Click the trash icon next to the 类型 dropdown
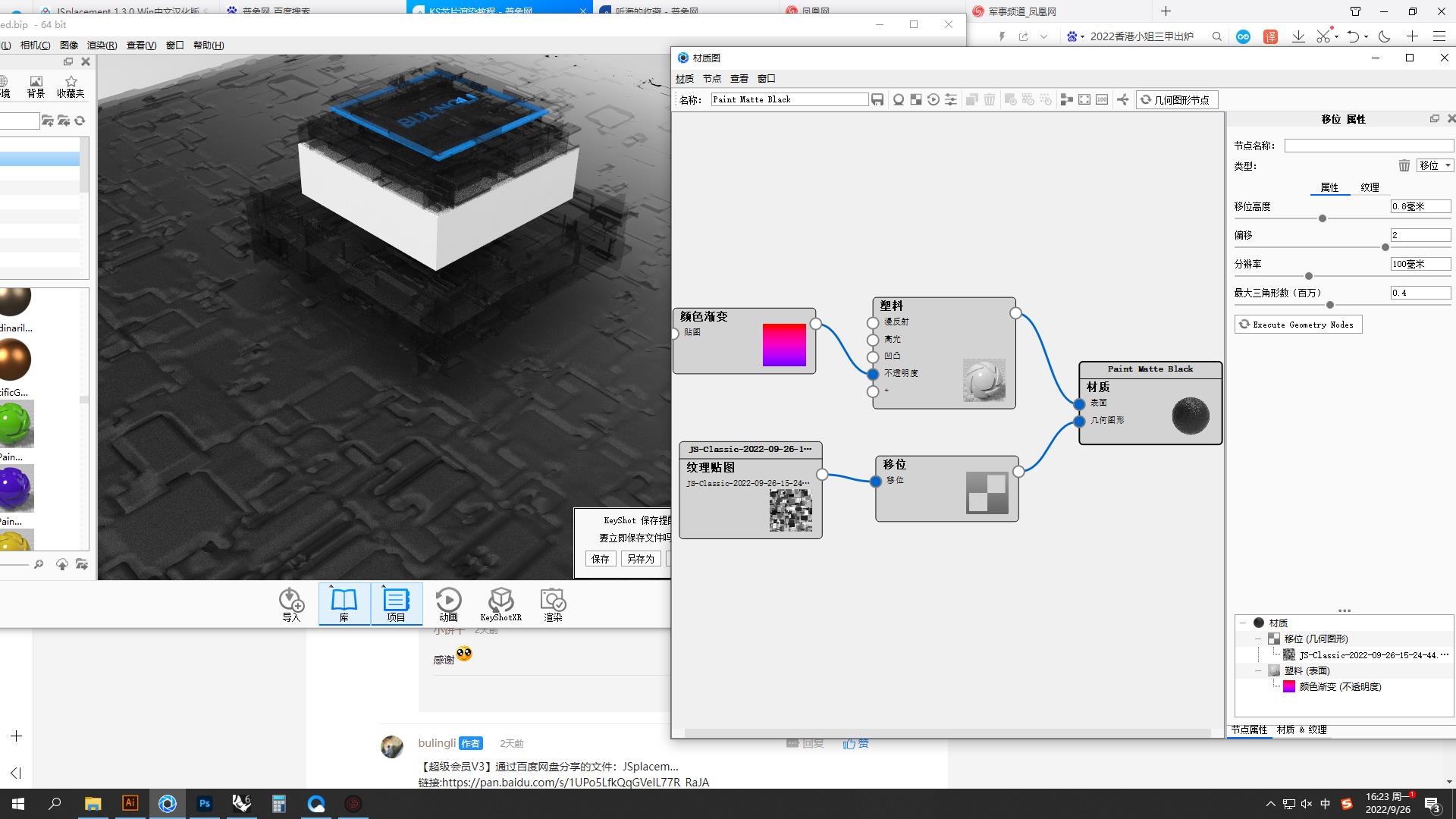The height and width of the screenshot is (819, 1456). [1404, 165]
